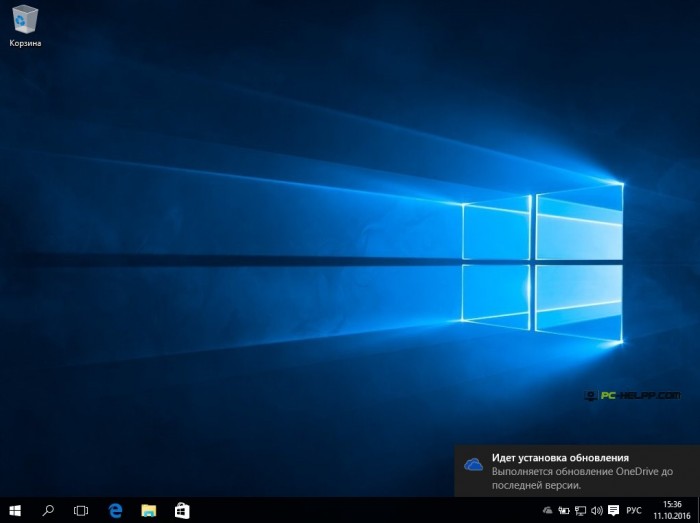Click toast text Выполняется обновление OneDrive

pos(582,478)
